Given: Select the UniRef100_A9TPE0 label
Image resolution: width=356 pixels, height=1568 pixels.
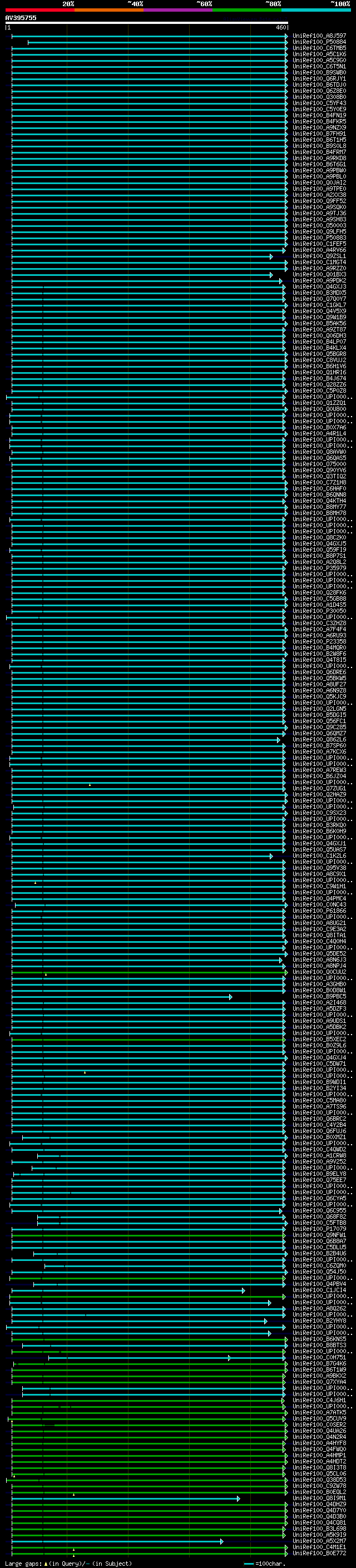Looking at the screenshot, I should pyautogui.click(x=319, y=189).
